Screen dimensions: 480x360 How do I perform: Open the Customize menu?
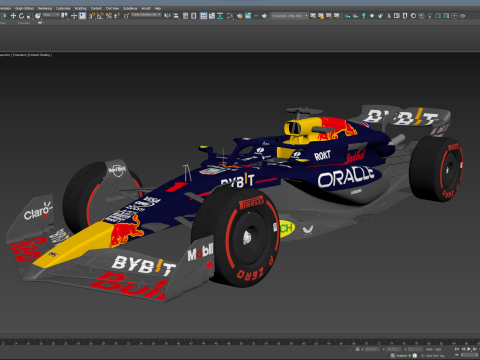(63, 8)
